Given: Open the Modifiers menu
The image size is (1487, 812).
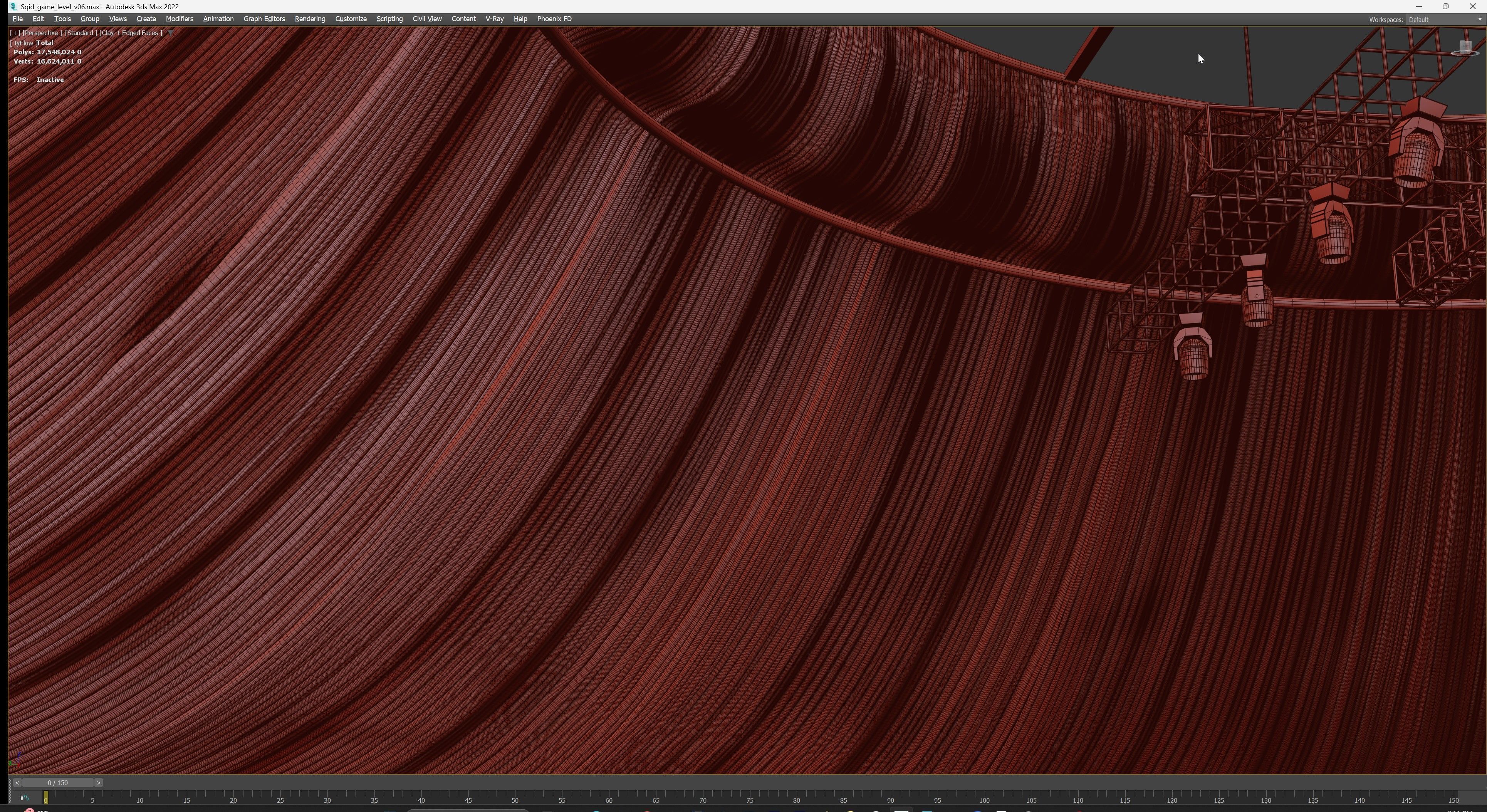Looking at the screenshot, I should (179, 19).
